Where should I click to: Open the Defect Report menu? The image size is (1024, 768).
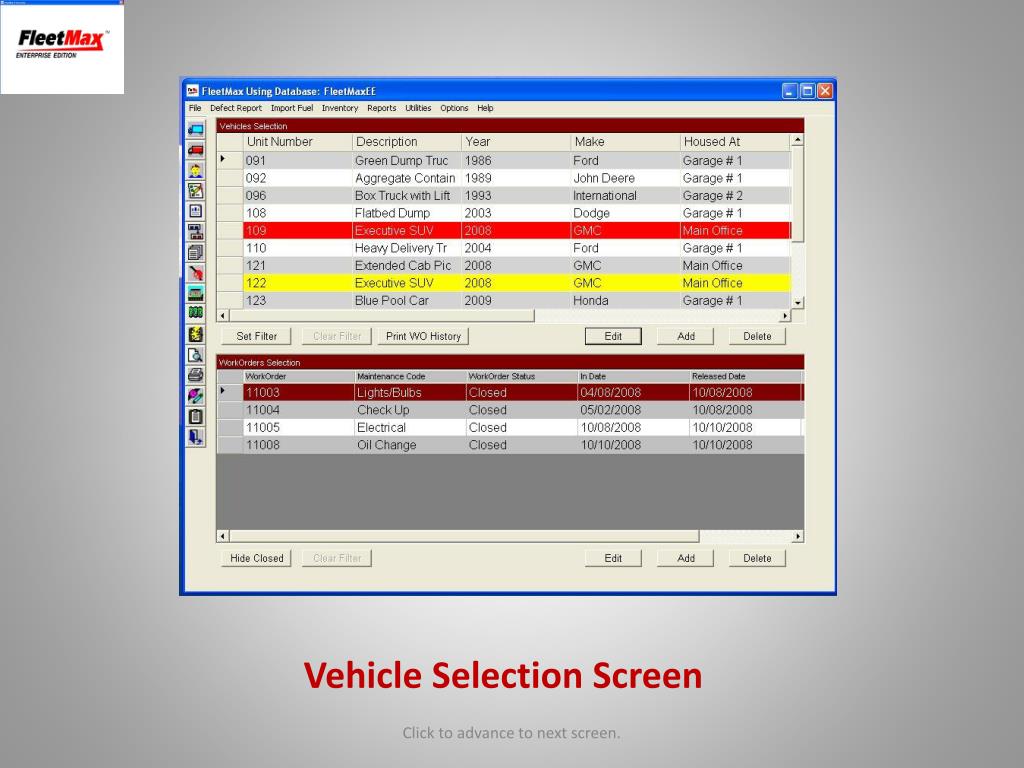236,108
